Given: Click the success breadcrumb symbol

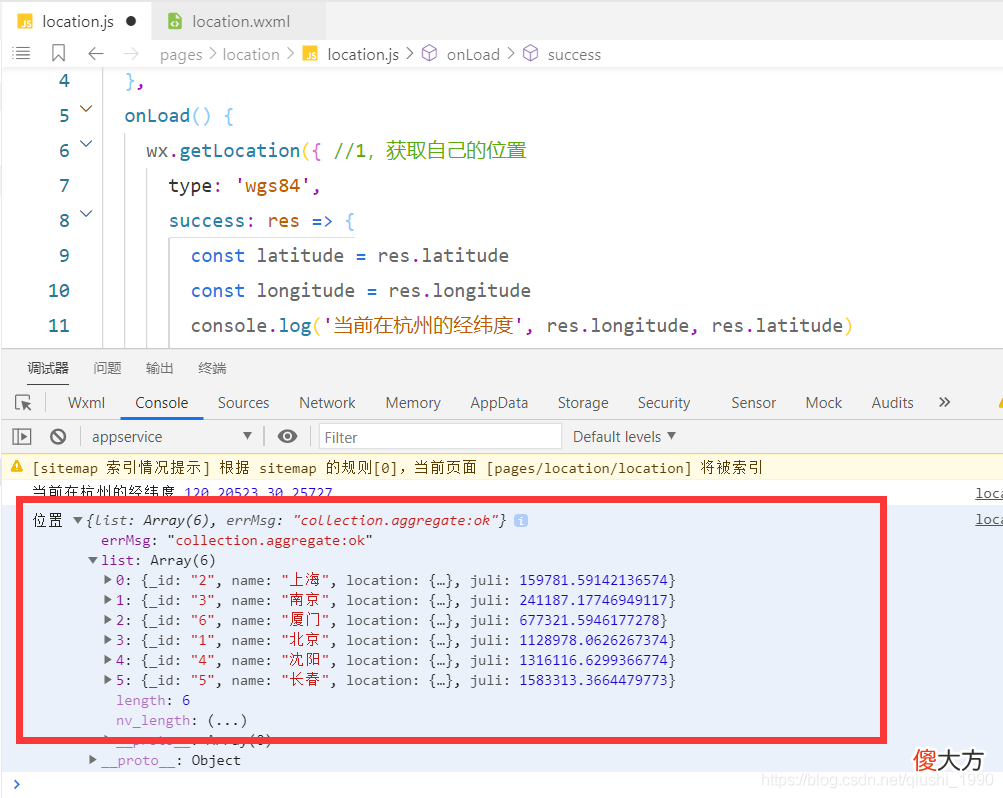Looking at the screenshot, I should 562,54.
